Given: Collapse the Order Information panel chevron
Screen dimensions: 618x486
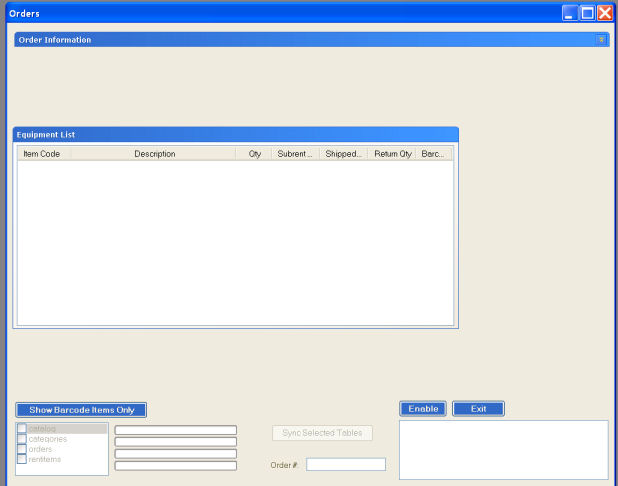Looking at the screenshot, I should (601, 40).
